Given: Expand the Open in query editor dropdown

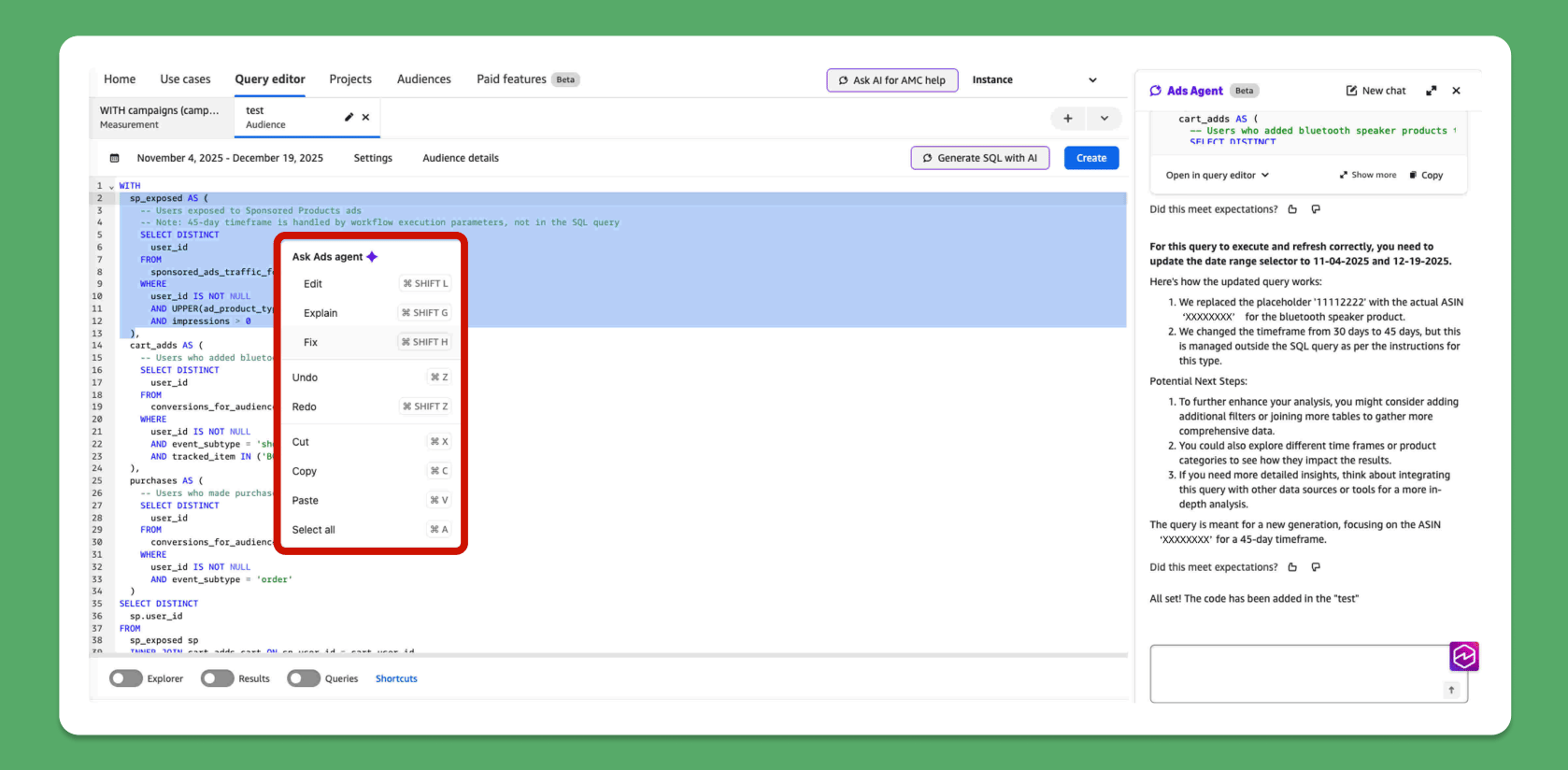Looking at the screenshot, I should coord(1218,175).
